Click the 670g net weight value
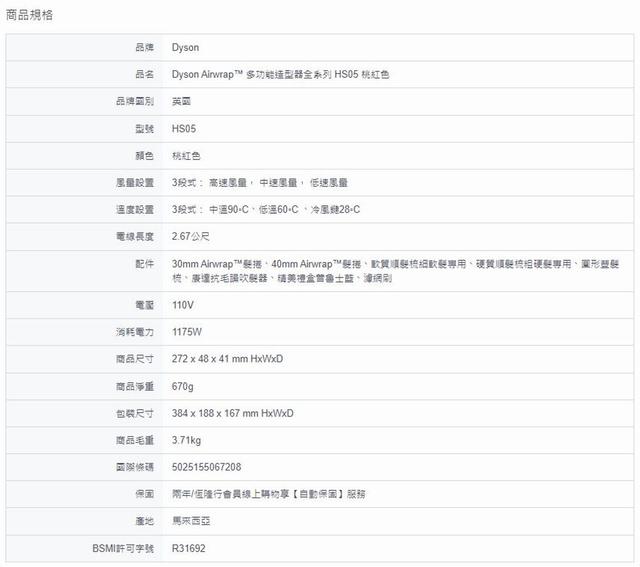 click(183, 386)
